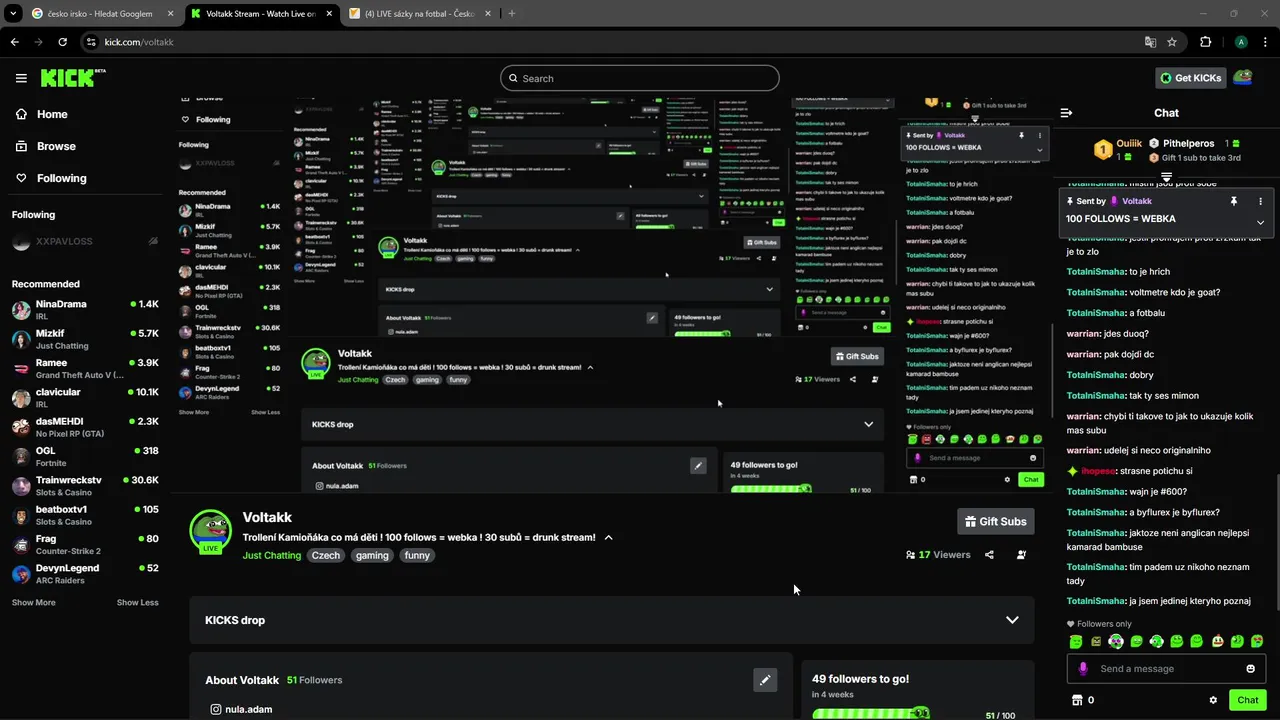Click Show More in Recommended
Image resolution: width=1280 pixels, height=720 pixels.
[x=33, y=602]
